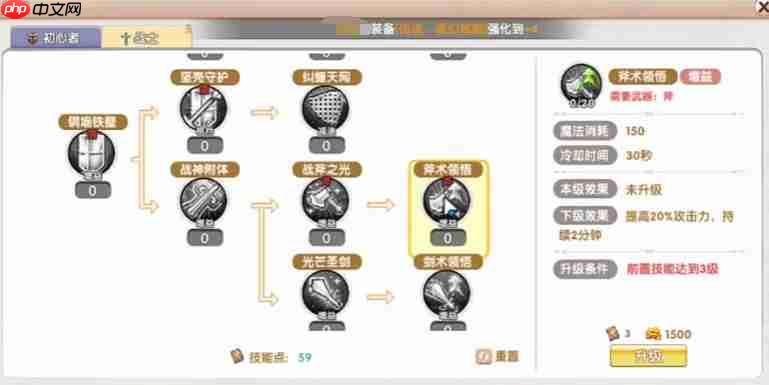769x385 pixels.
Task: Click the remaining skill points value 59
Action: tap(305, 358)
